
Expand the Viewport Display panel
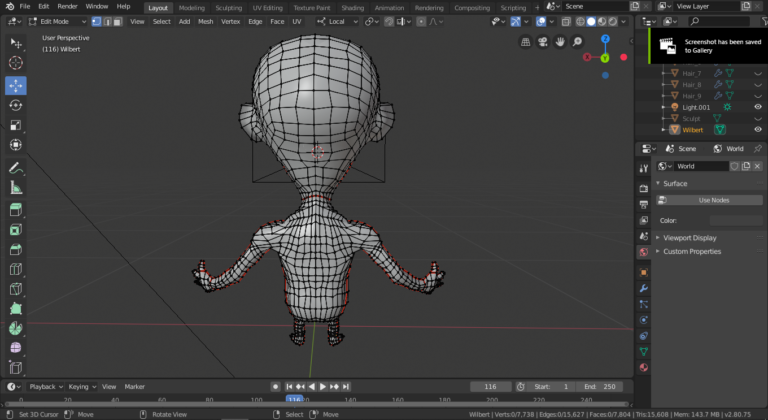tap(690, 238)
